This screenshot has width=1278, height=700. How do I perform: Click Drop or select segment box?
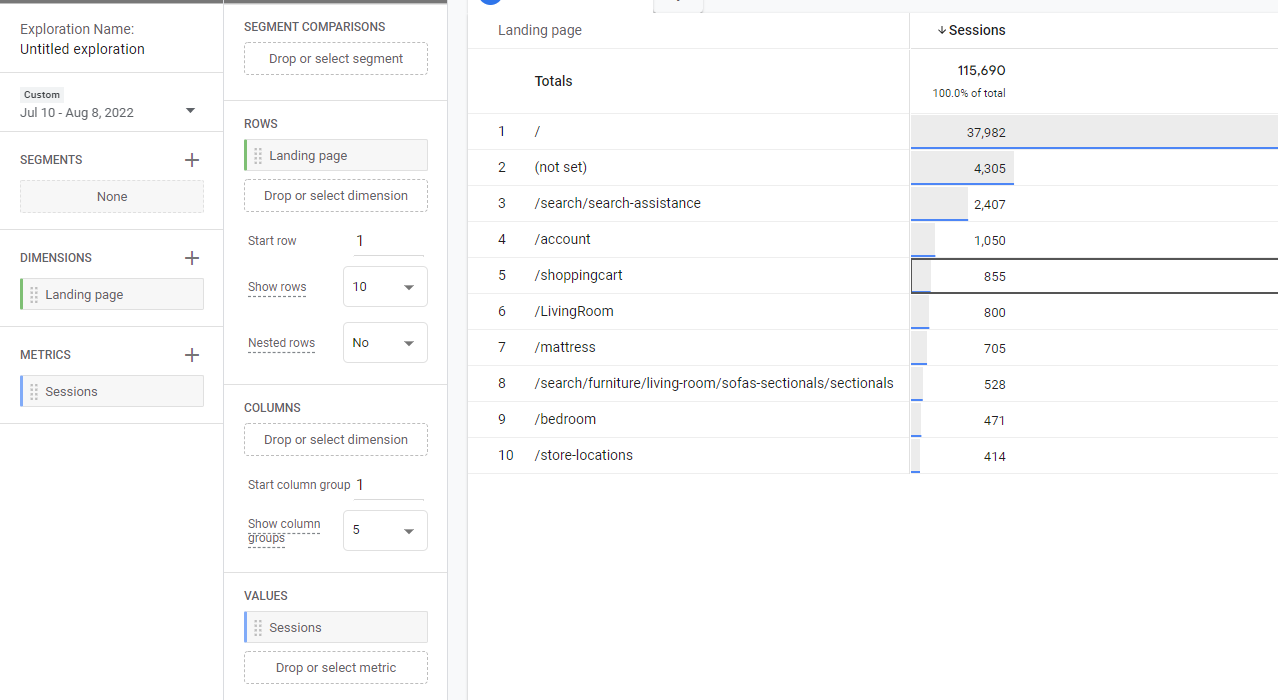click(x=336, y=59)
